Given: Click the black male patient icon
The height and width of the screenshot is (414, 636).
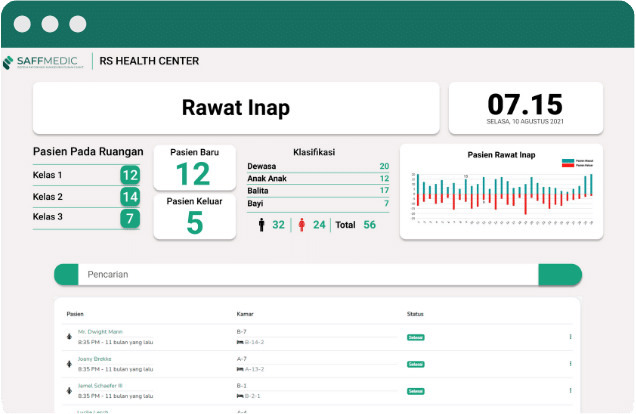Looking at the screenshot, I should tap(262, 225).
